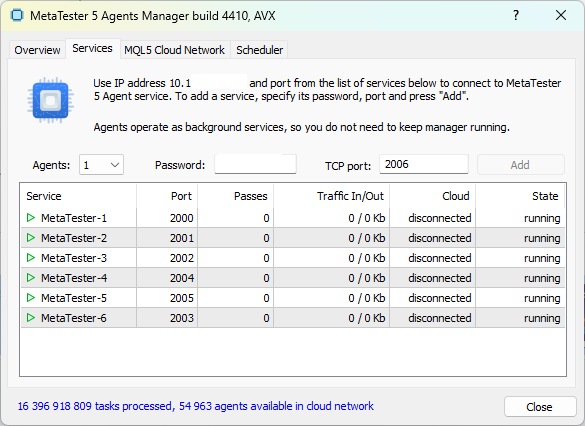This screenshot has width=585, height=426.
Task: Select the MetaTester-1 service name
Action: (73, 218)
